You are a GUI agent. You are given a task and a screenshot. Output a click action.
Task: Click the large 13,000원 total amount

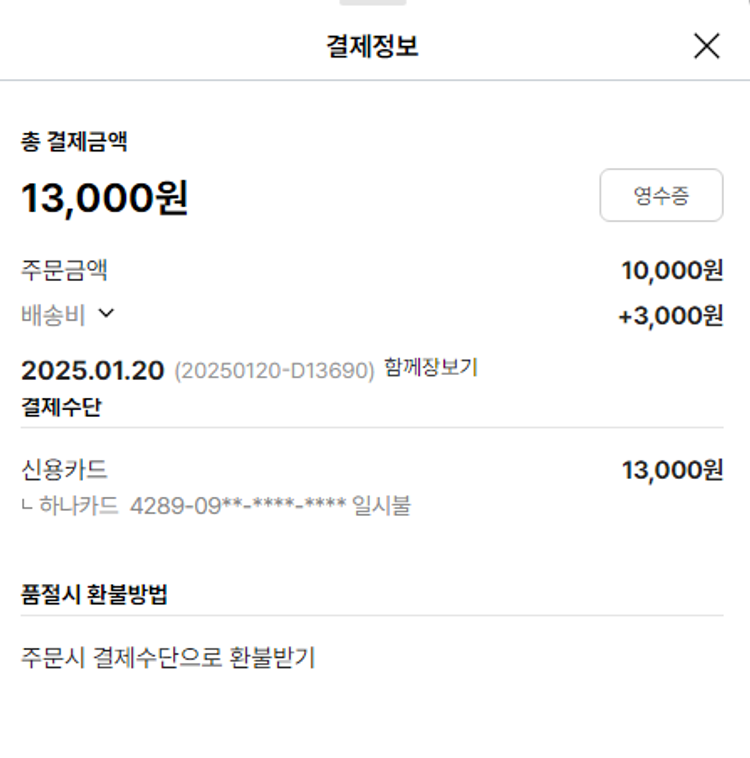pyautogui.click(x=105, y=198)
